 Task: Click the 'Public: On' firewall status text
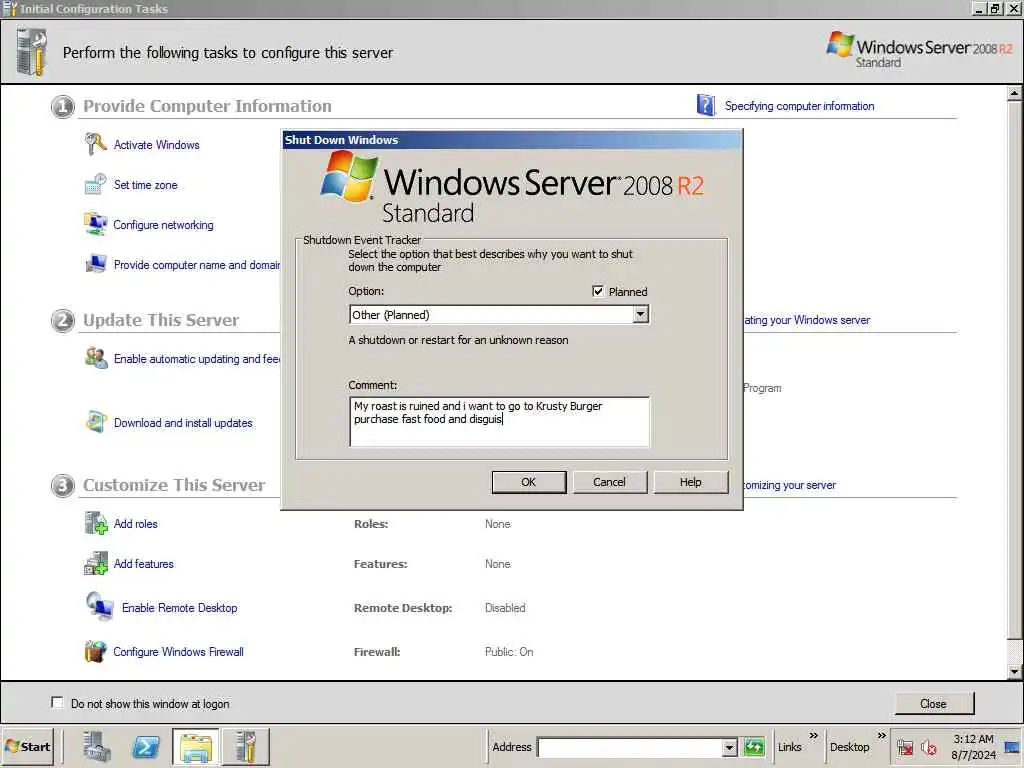(x=509, y=652)
